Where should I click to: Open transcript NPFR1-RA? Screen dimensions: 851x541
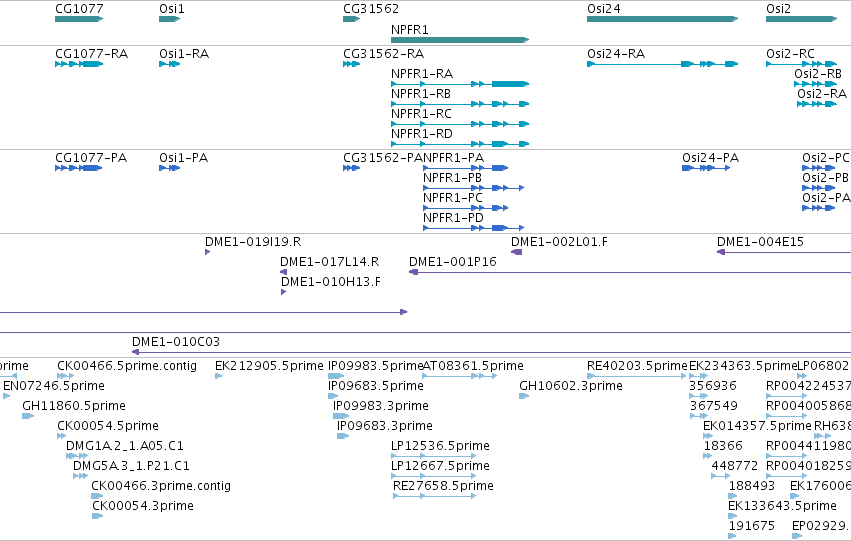pos(460,84)
